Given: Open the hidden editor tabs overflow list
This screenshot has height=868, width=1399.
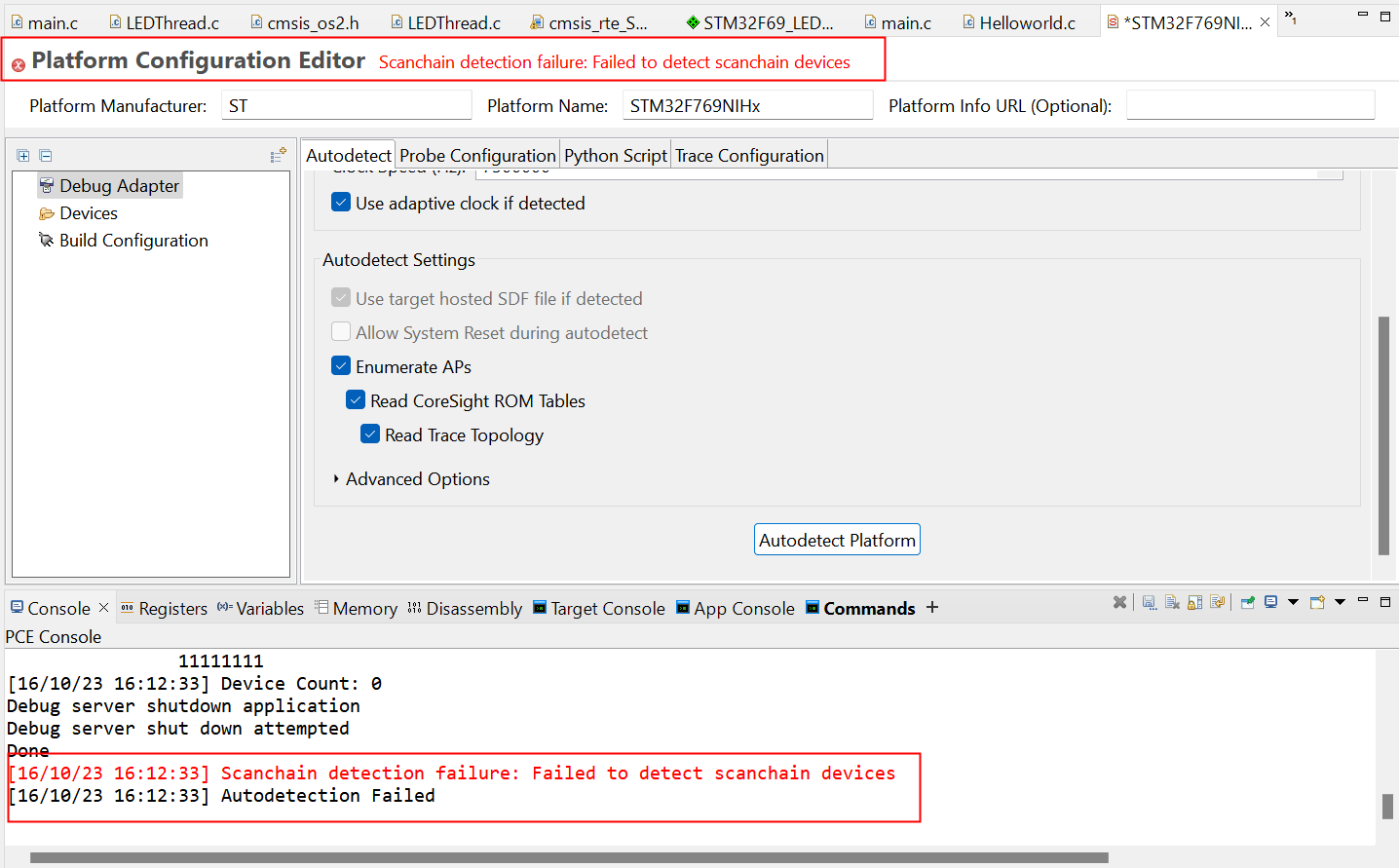Looking at the screenshot, I should click(1290, 17).
